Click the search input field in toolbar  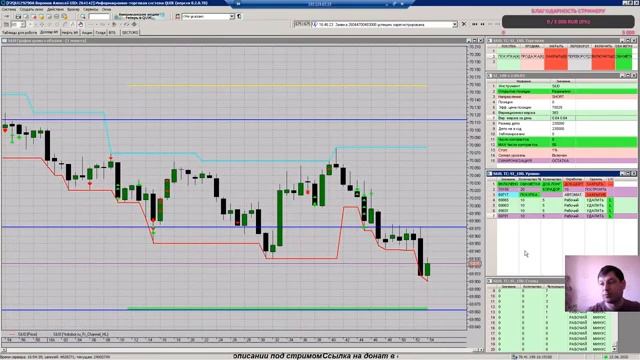tap(99, 16)
